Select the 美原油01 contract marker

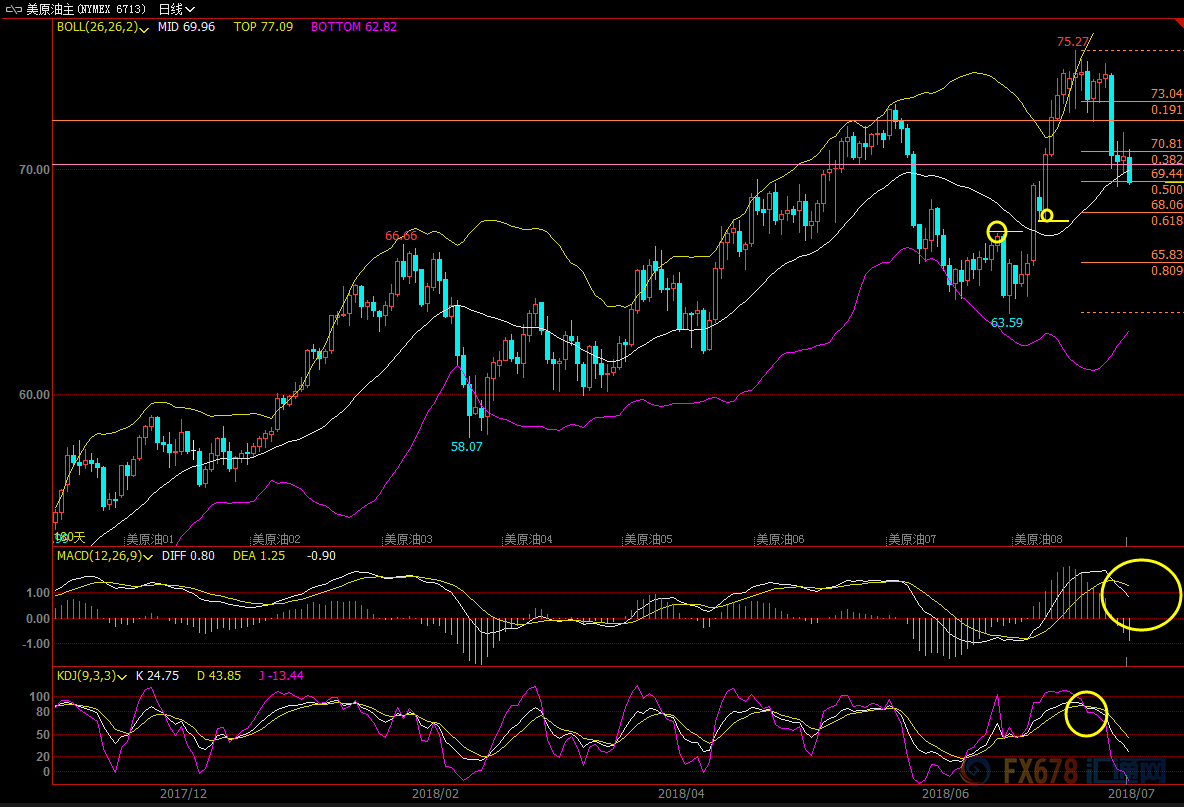[x=150, y=539]
